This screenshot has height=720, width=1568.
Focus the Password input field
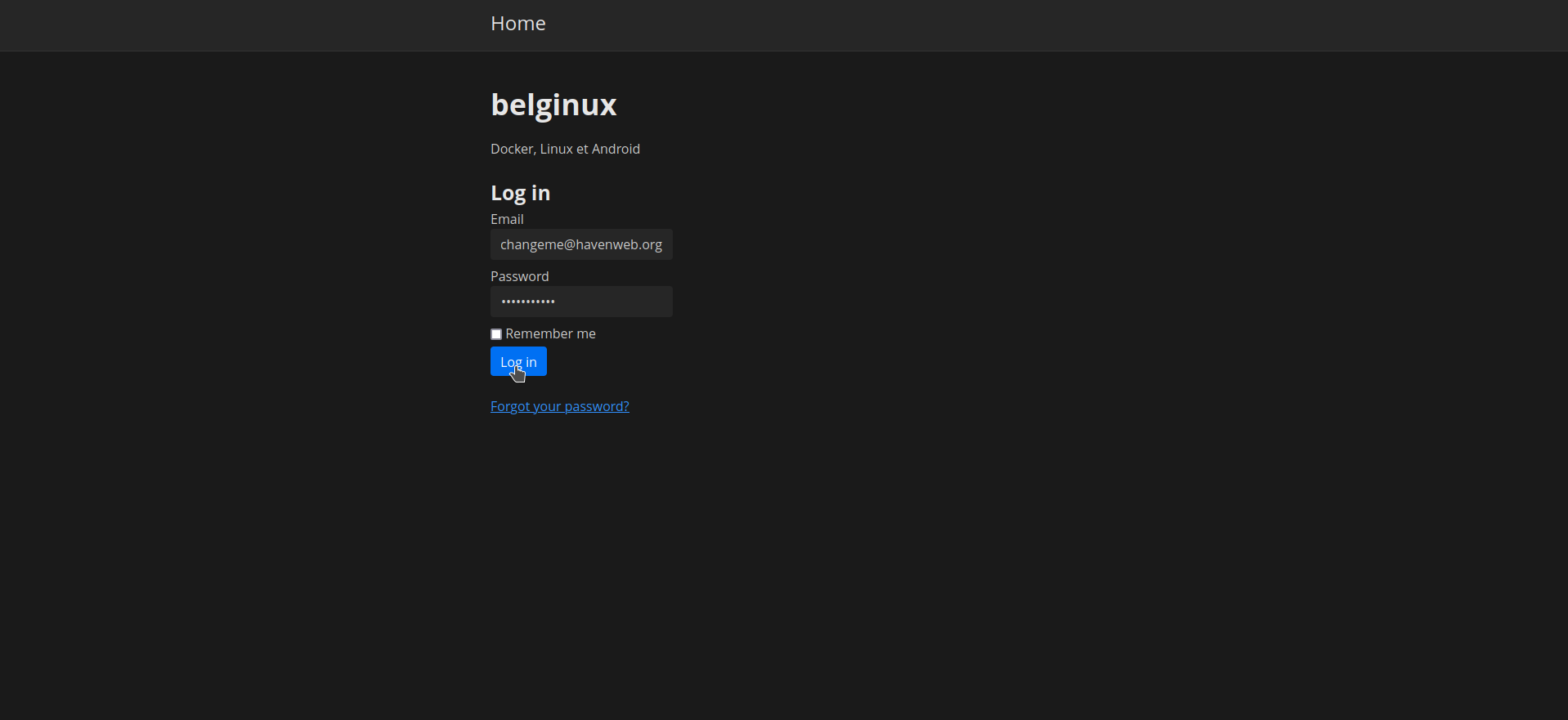point(580,302)
